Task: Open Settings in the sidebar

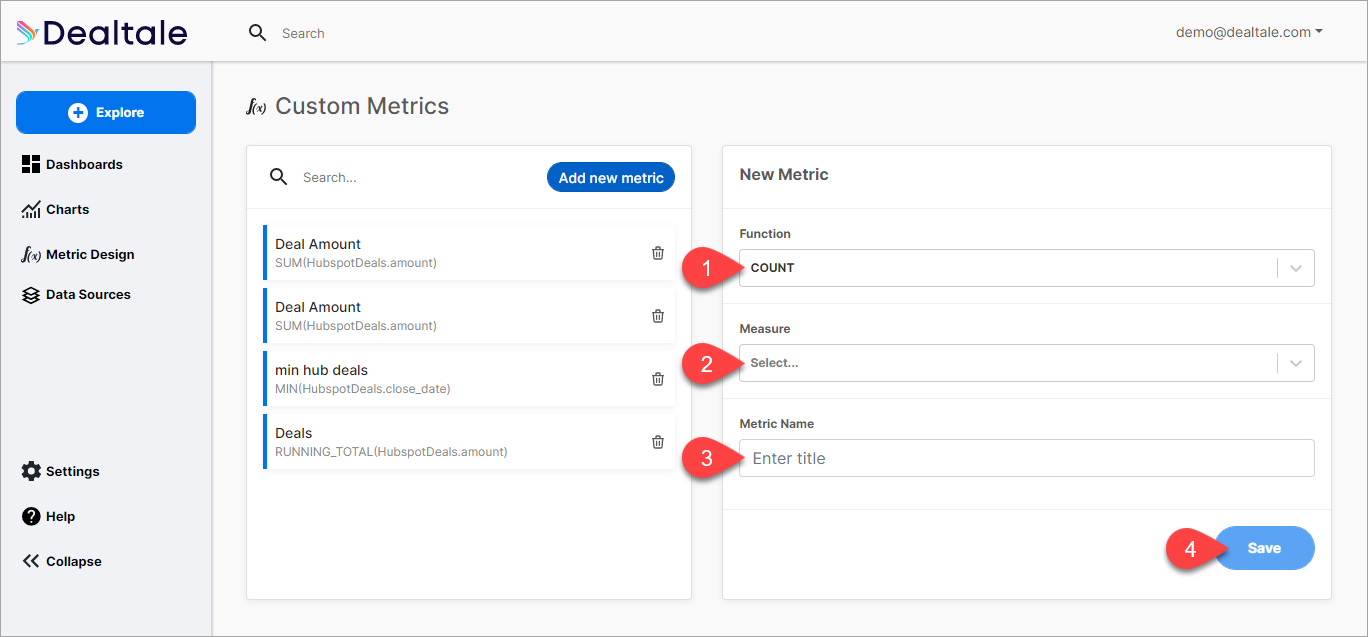Action: 60,471
